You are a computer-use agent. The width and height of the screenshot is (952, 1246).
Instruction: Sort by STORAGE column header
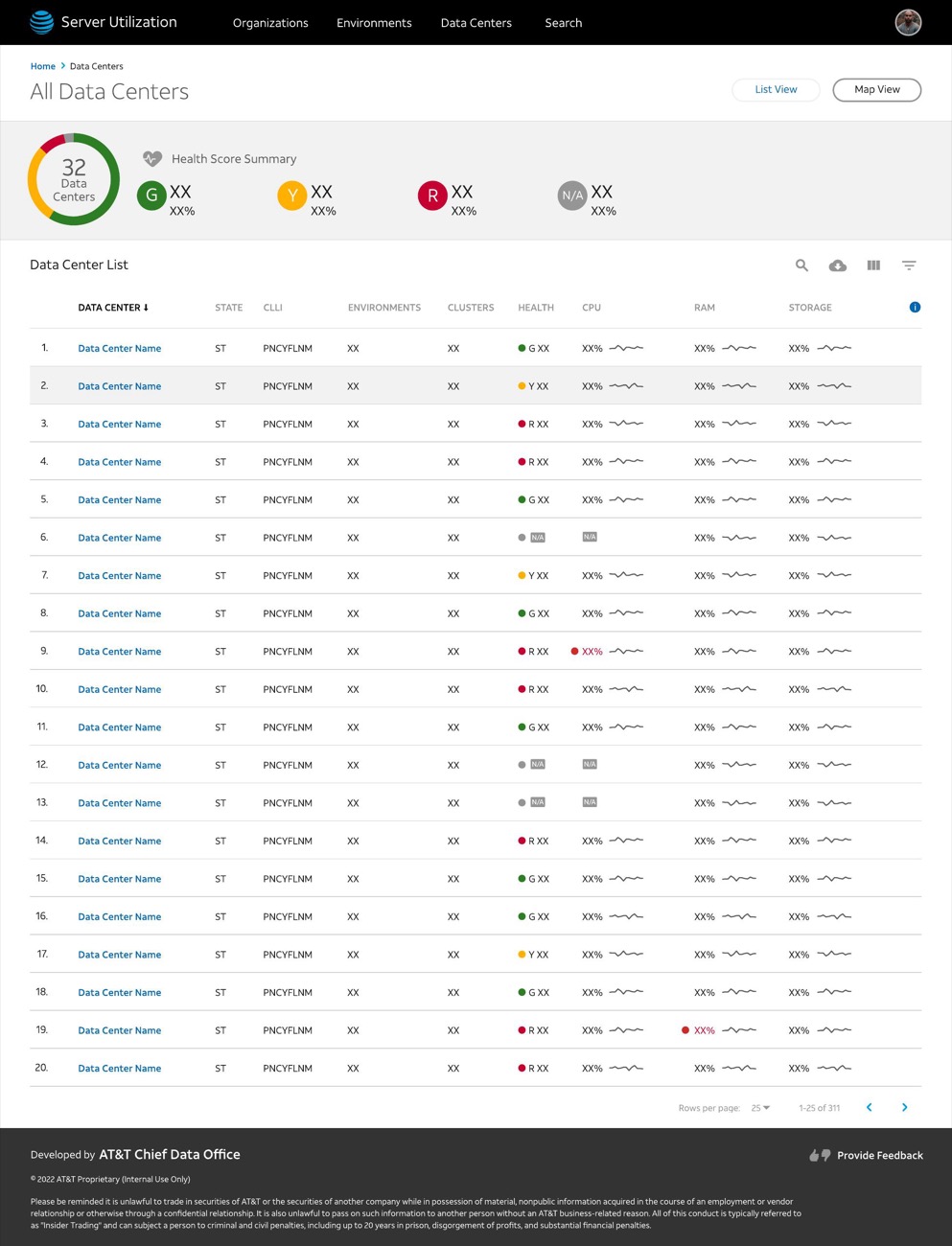click(810, 308)
